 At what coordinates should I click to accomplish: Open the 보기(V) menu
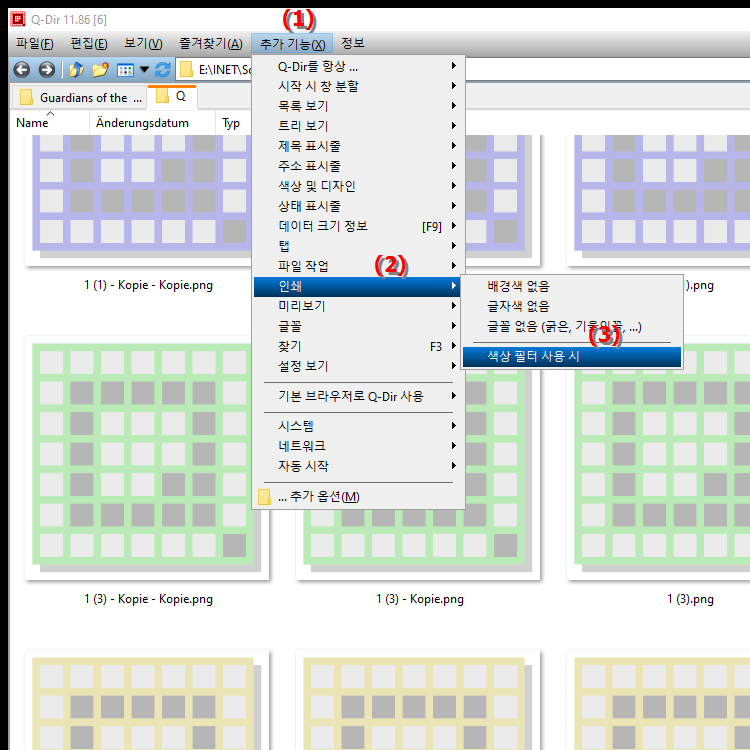tap(143, 44)
